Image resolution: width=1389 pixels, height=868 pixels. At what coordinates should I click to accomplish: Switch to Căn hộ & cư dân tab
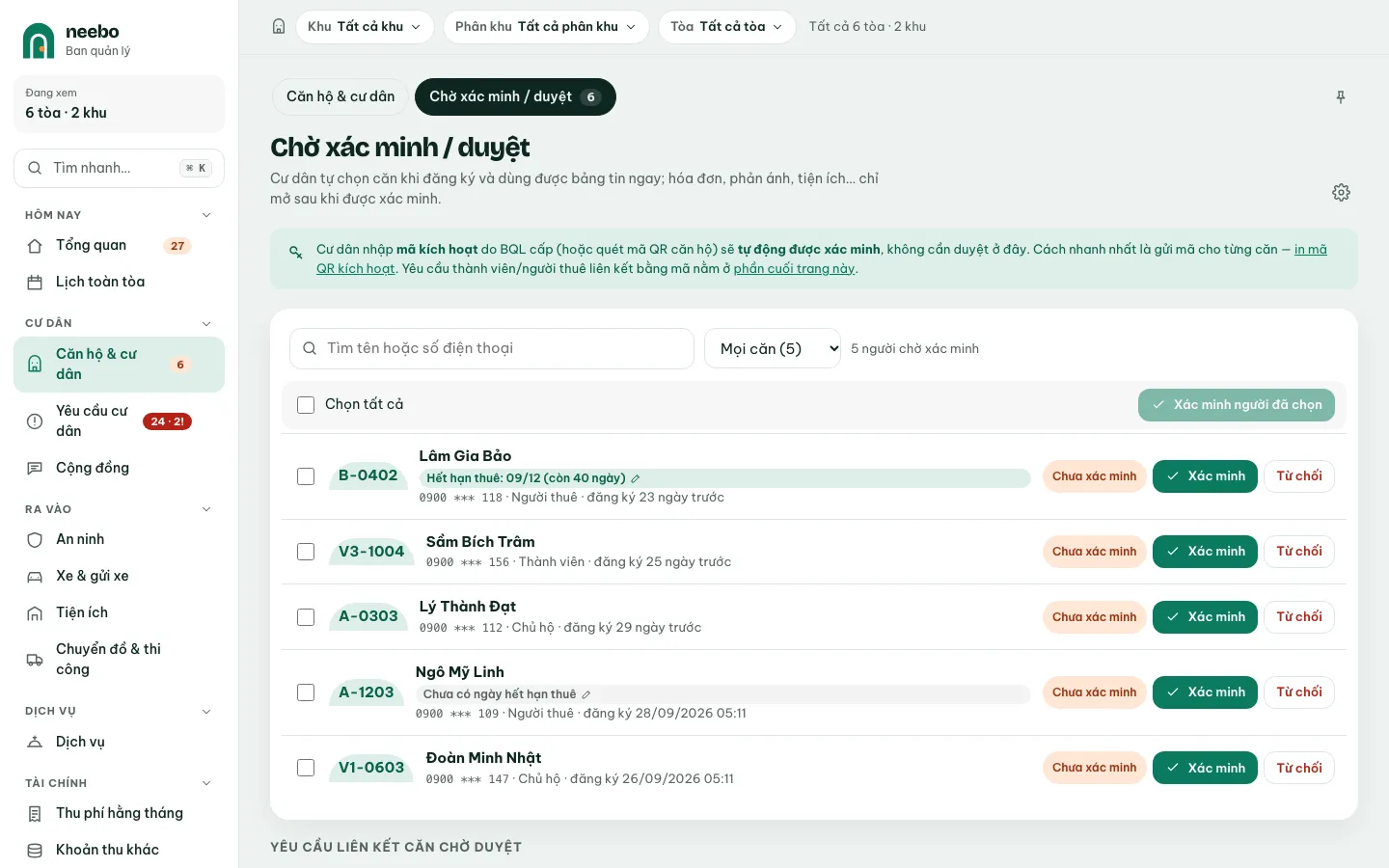[340, 97]
